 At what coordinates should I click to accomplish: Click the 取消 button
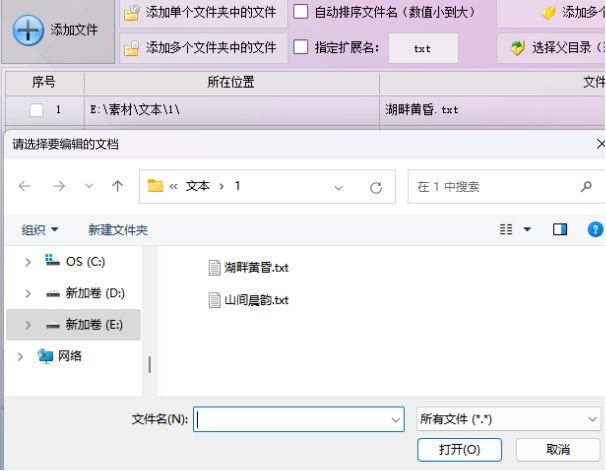click(x=558, y=450)
